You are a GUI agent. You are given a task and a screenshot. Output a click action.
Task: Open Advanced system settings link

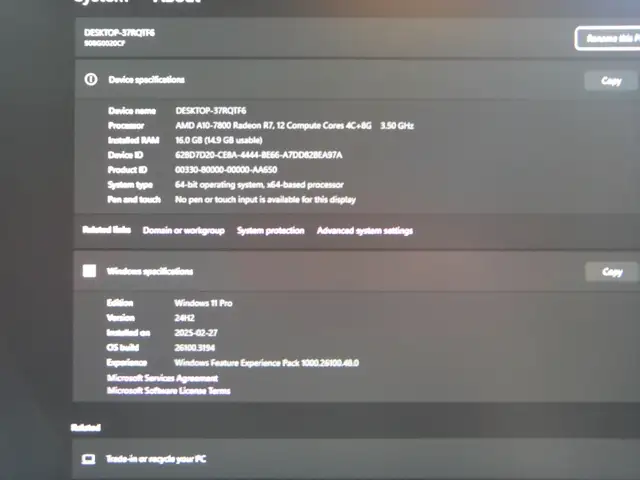[365, 231]
